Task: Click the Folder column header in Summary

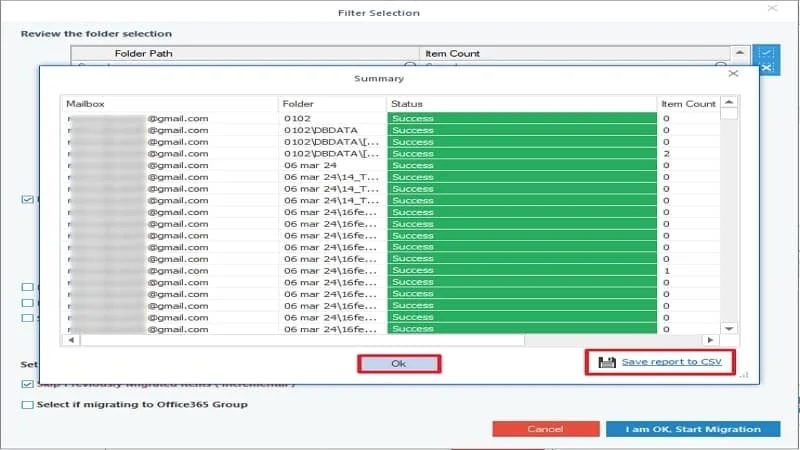Action: click(x=333, y=104)
